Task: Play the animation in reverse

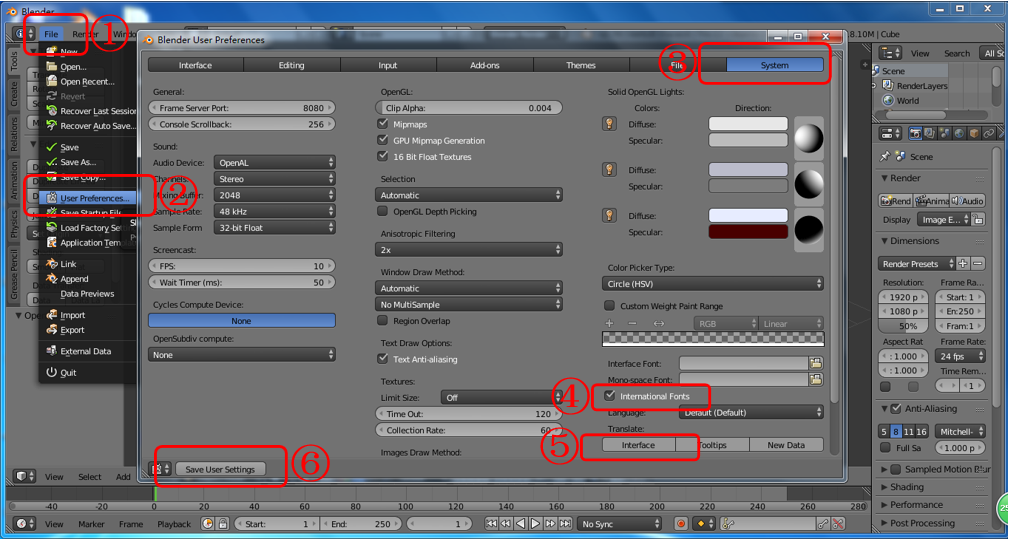Action: pos(521,524)
